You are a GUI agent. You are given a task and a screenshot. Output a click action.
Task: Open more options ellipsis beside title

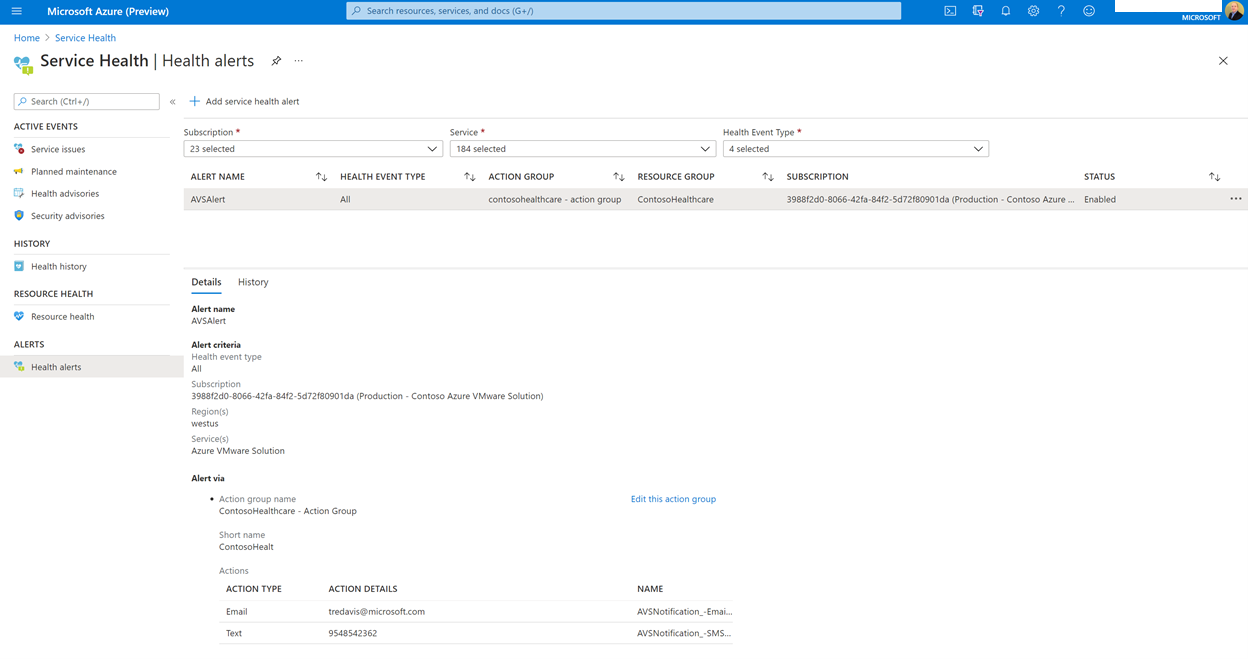pyautogui.click(x=298, y=61)
